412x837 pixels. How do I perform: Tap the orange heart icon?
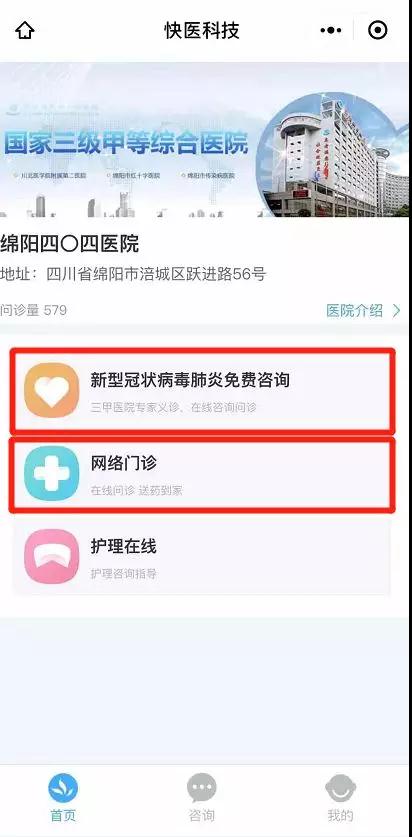click(x=52, y=391)
